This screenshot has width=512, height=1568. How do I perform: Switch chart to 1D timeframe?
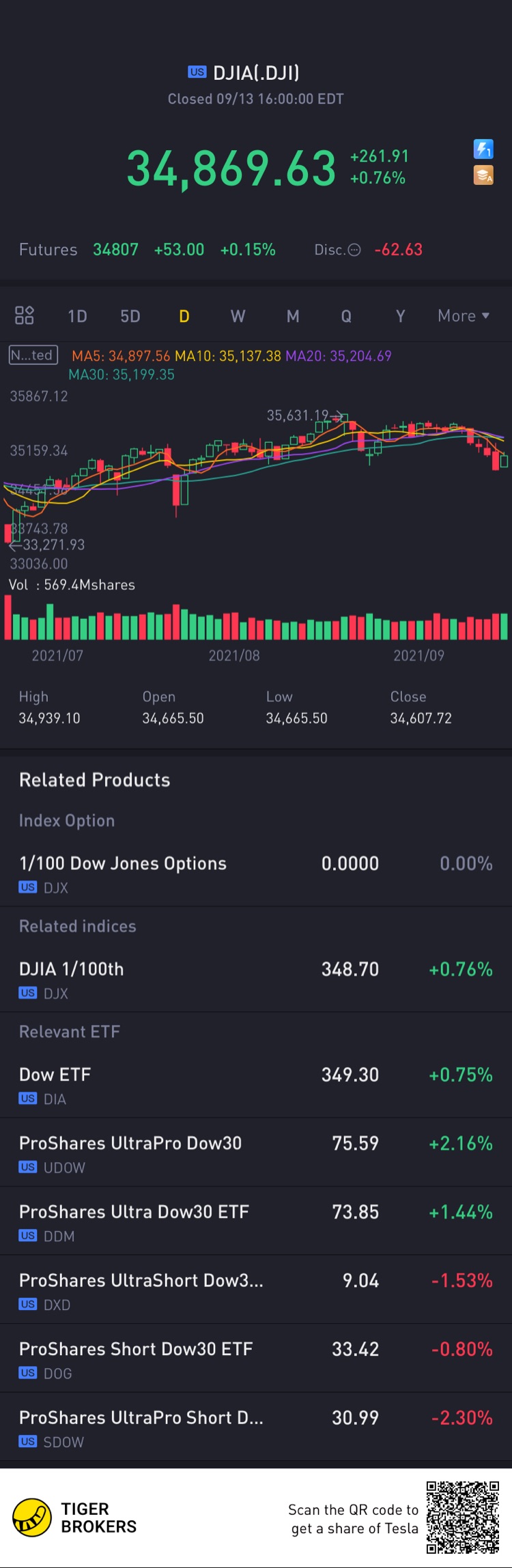(x=77, y=316)
